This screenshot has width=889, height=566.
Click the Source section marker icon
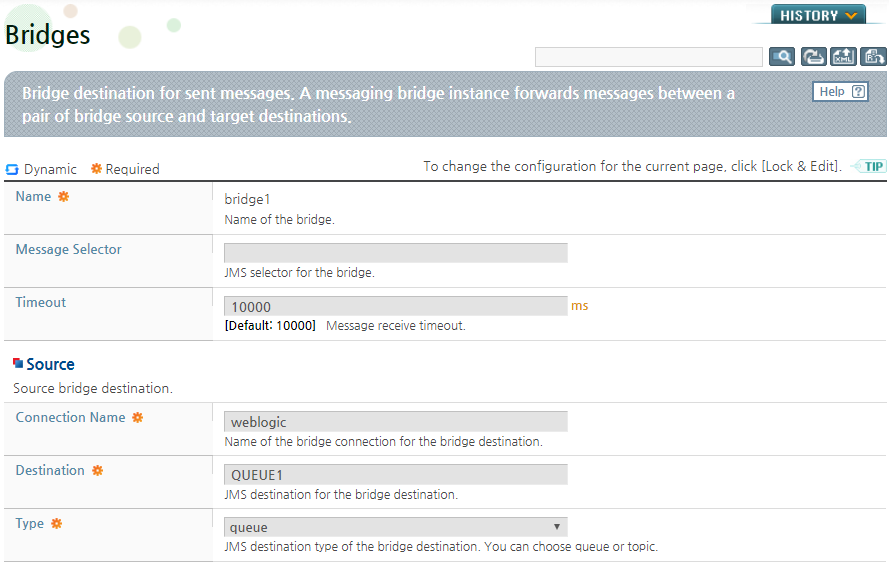coord(18,363)
